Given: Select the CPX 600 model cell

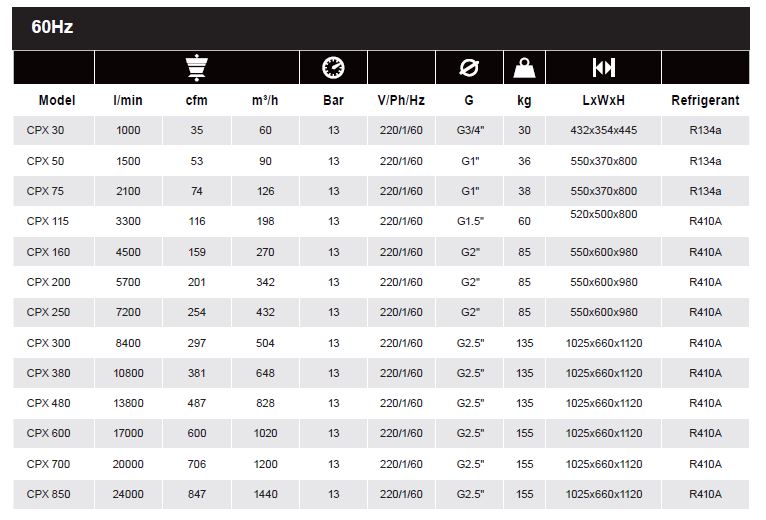Looking at the screenshot, I should coord(53,433).
